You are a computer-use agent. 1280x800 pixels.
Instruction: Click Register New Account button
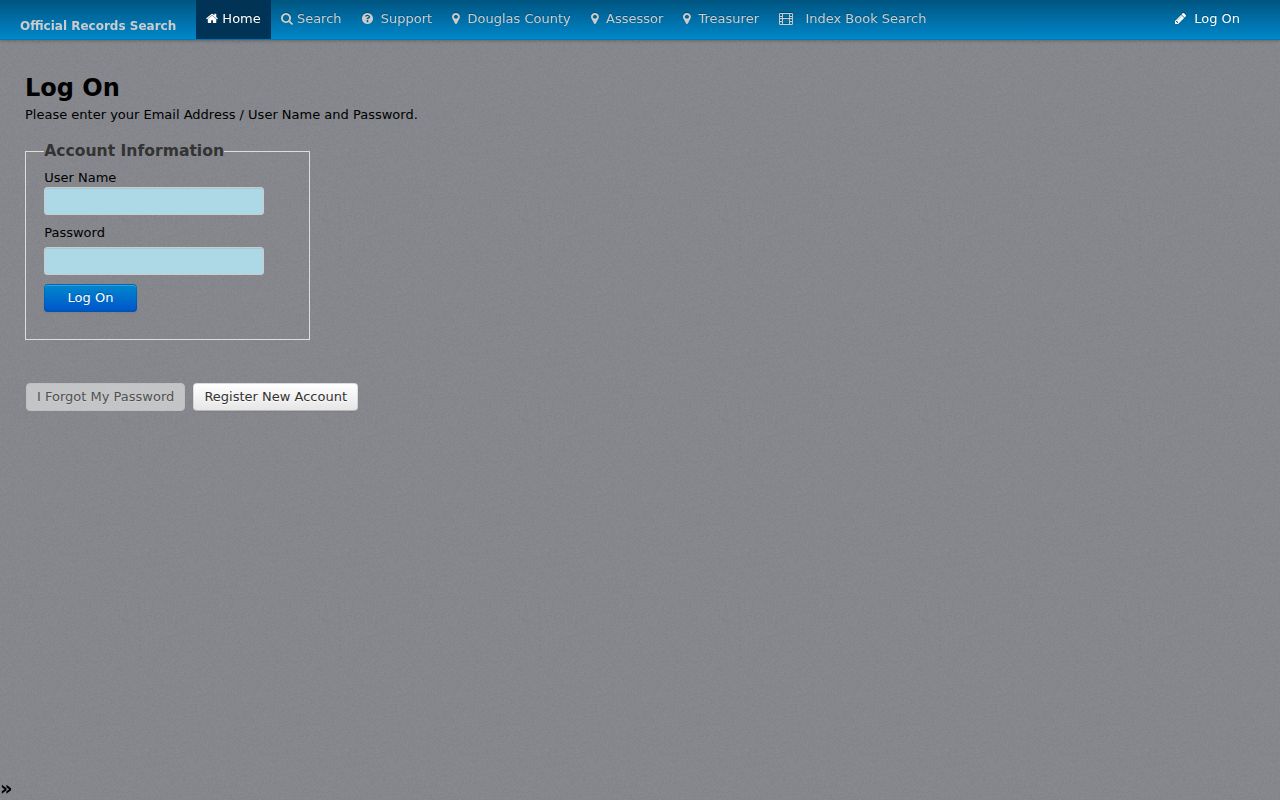click(x=275, y=397)
